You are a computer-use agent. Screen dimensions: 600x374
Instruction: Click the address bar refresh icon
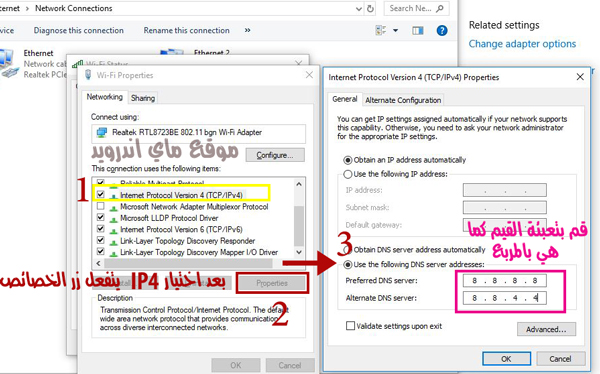coord(370,8)
